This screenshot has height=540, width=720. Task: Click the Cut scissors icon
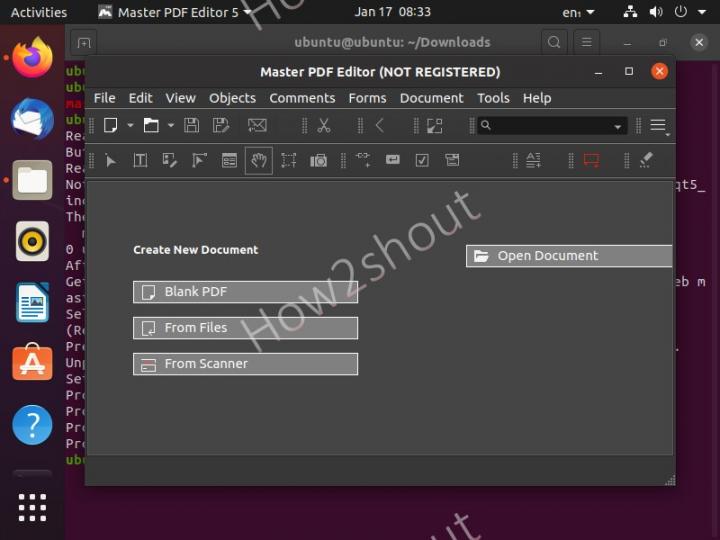324,126
